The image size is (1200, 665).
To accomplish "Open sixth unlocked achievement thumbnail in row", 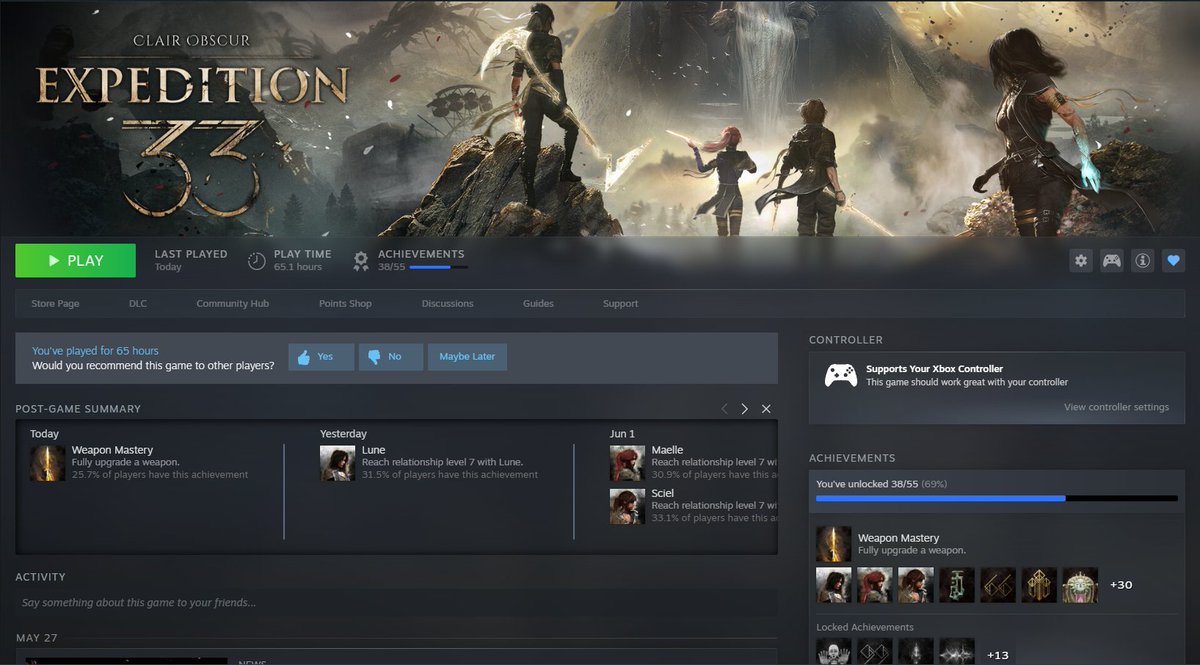I will [1039, 585].
